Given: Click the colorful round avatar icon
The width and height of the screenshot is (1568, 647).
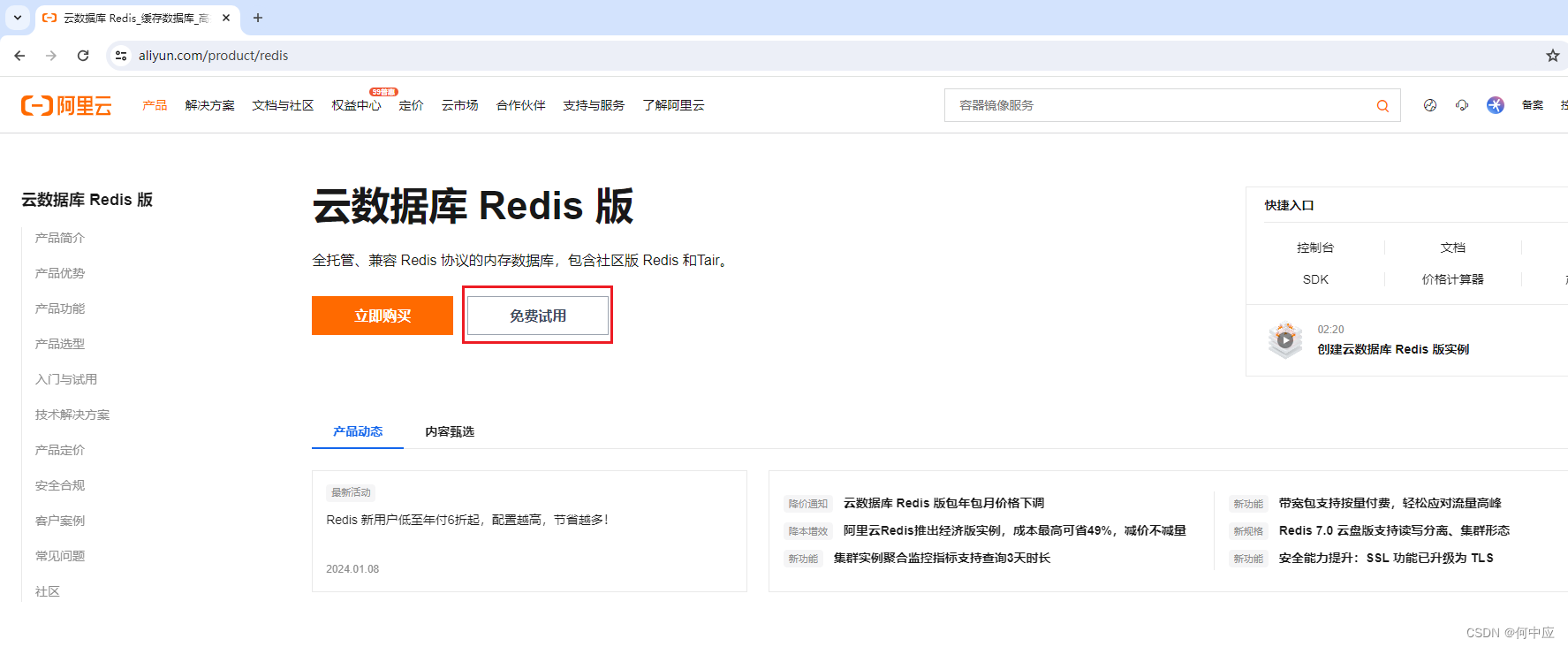Looking at the screenshot, I should (1495, 105).
